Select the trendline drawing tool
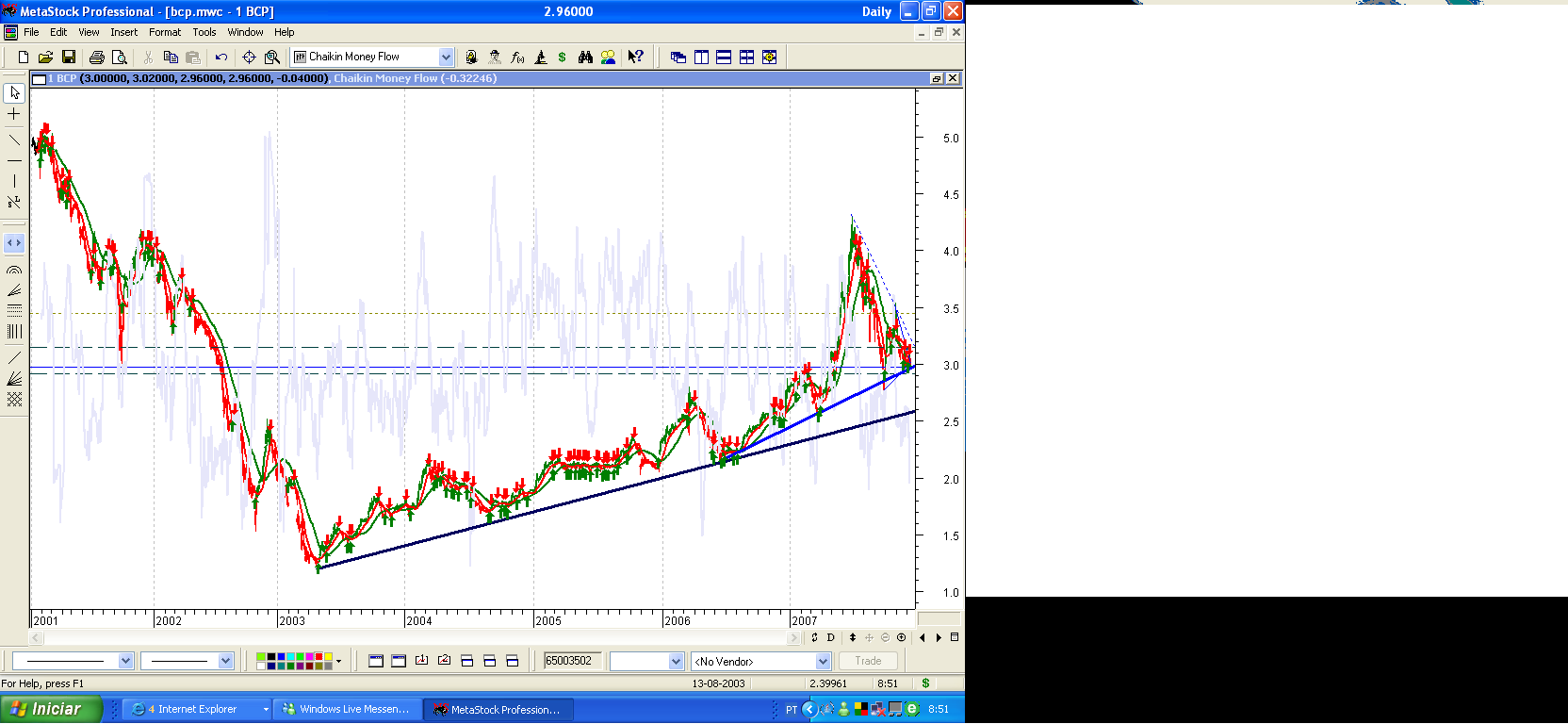Screen dimensions: 1568x724 coord(14,140)
